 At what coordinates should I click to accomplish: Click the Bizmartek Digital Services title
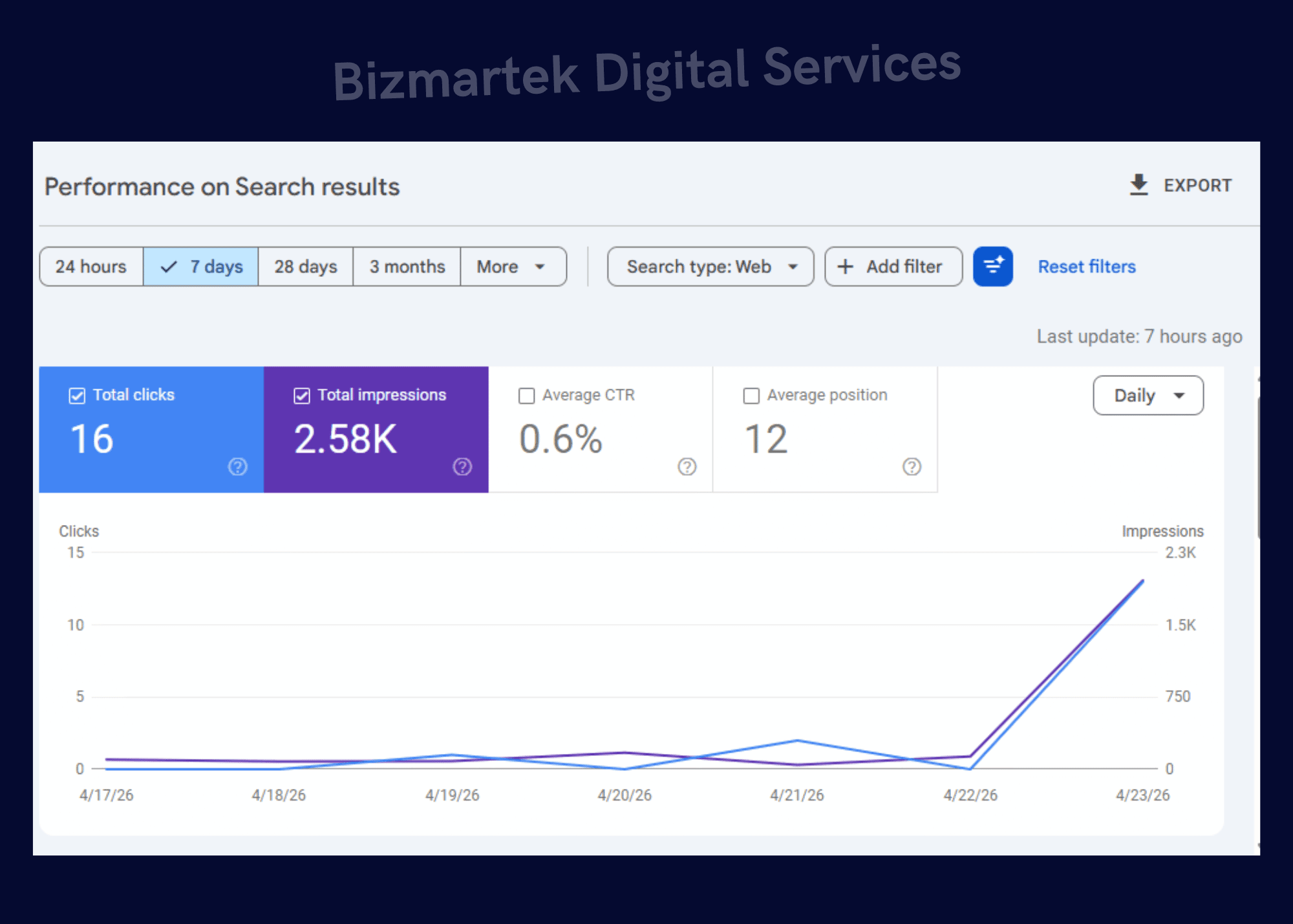pyautogui.click(x=646, y=72)
